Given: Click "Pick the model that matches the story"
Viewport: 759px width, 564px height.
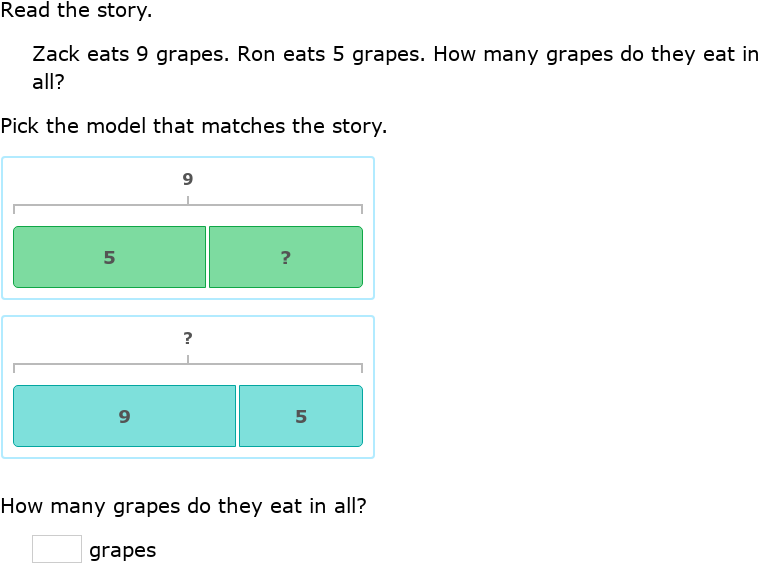Looking at the screenshot, I should pyautogui.click(x=194, y=126).
